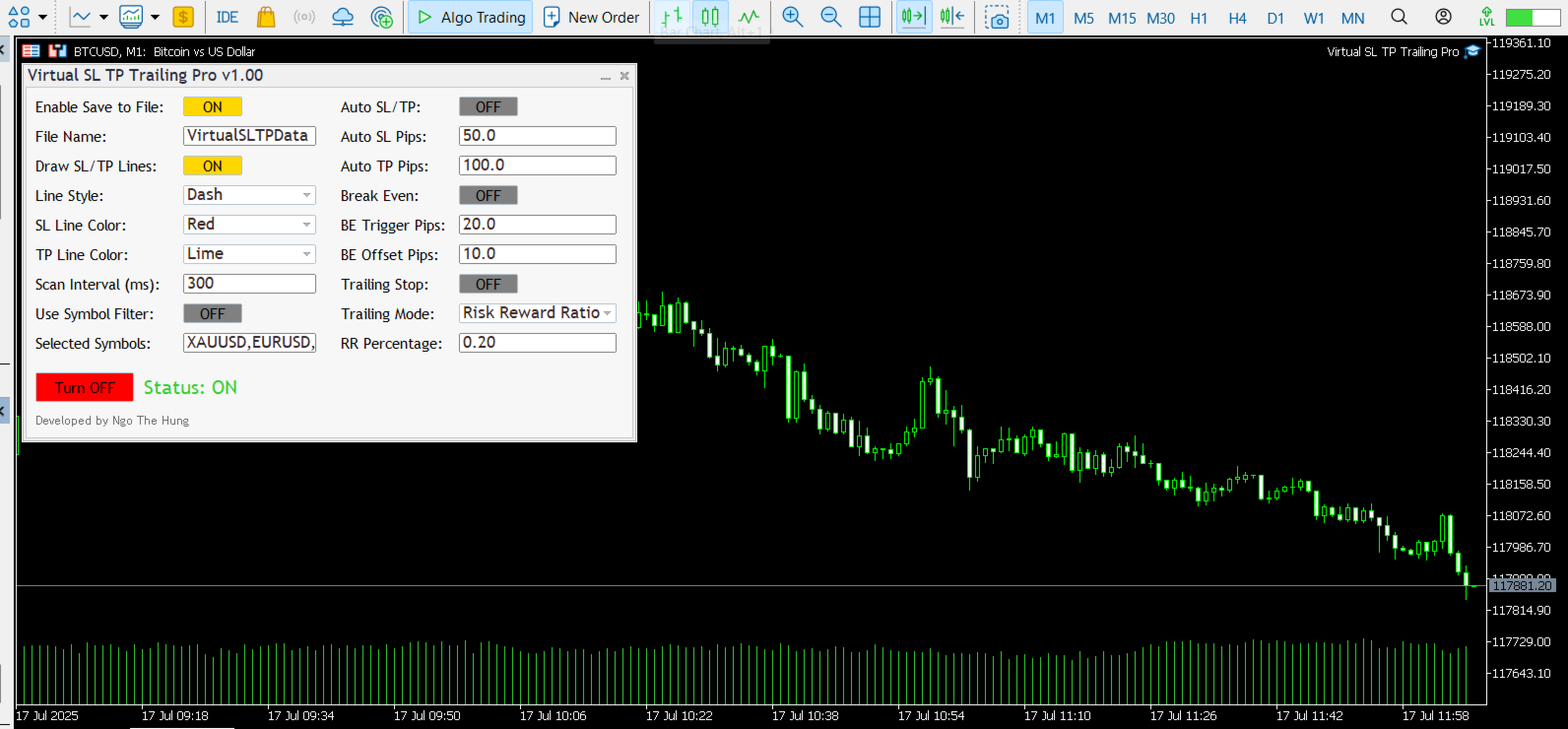
Task: Click the Auto SL Pips field
Action: (538, 136)
